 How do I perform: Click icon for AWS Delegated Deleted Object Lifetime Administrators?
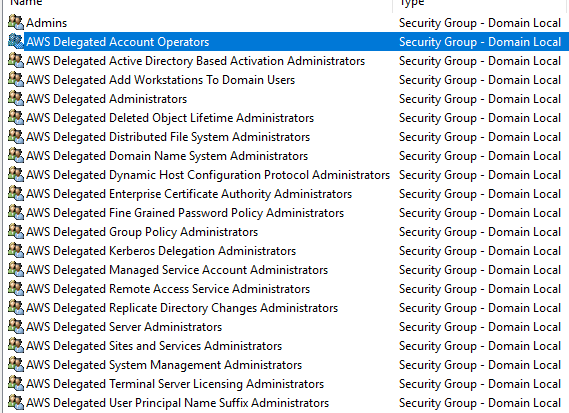16,117
